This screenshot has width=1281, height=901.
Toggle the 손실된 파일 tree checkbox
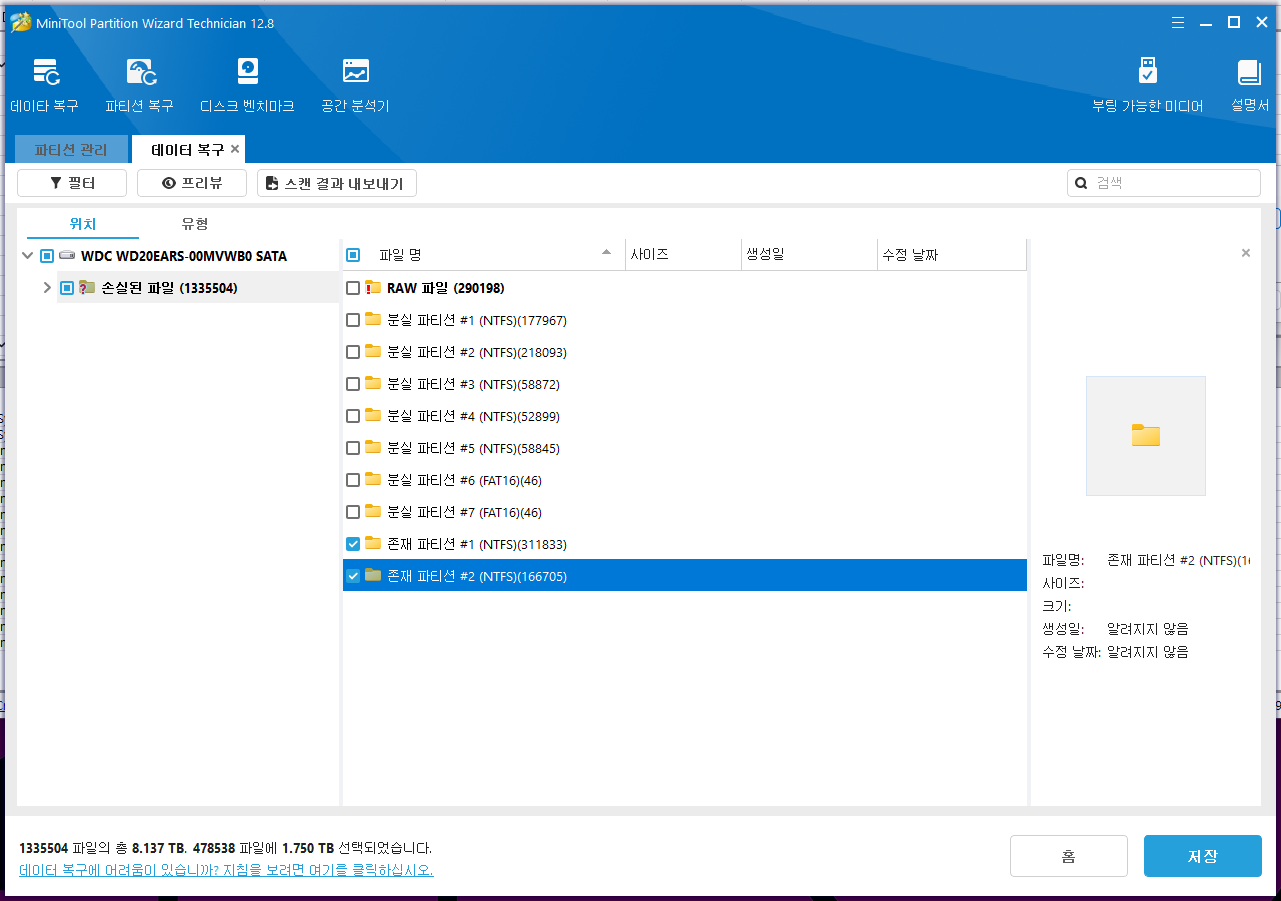click(67, 288)
